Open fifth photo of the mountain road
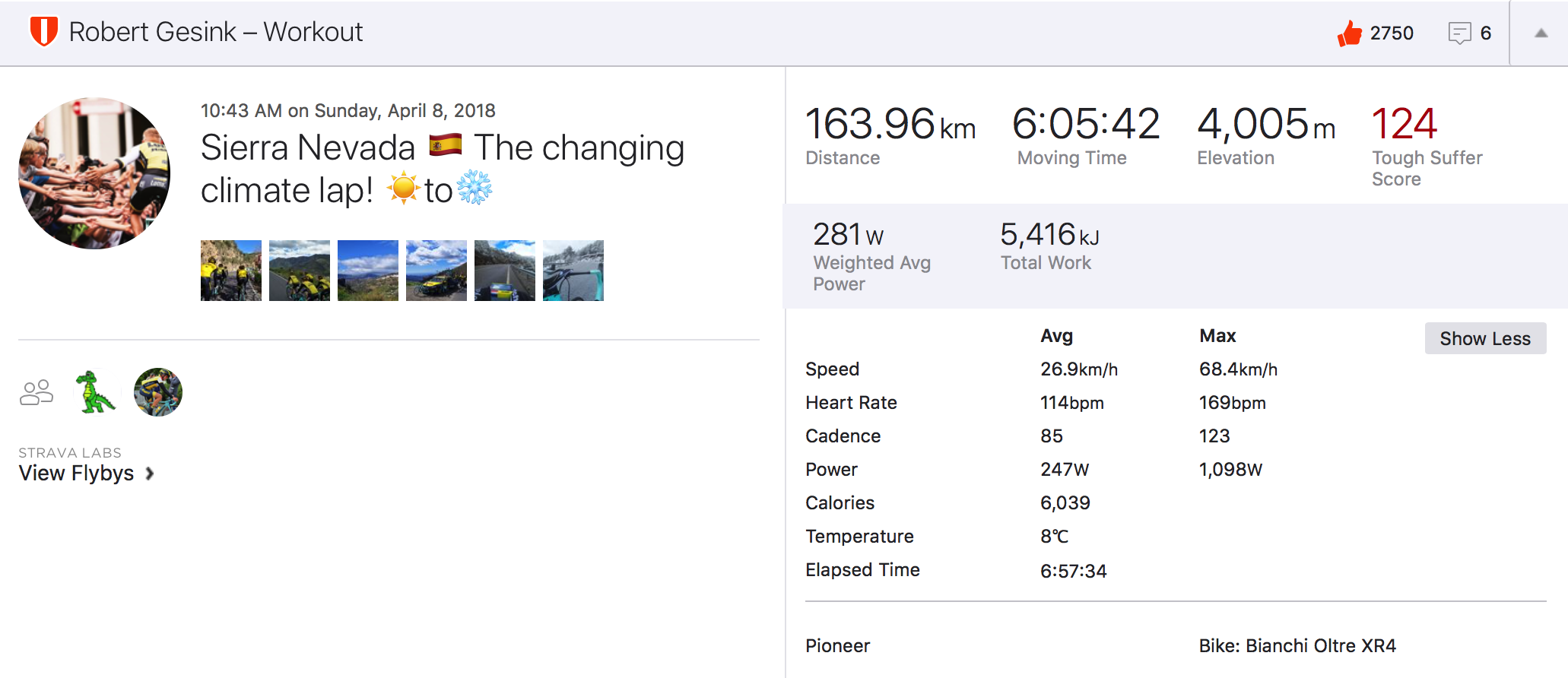Image resolution: width=1568 pixels, height=678 pixels. click(x=505, y=271)
